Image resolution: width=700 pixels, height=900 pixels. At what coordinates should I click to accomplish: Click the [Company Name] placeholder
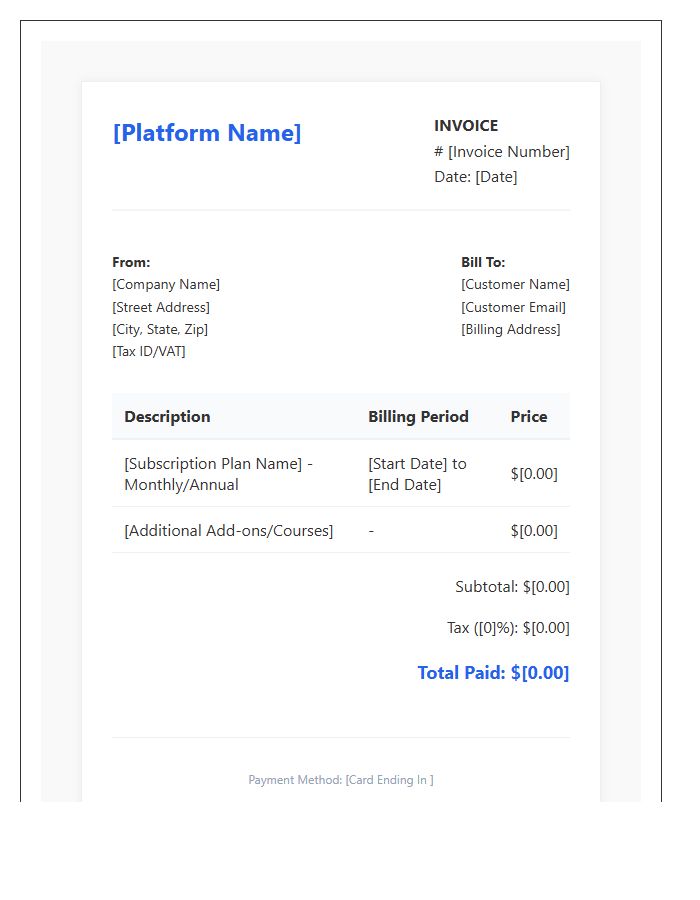(x=166, y=284)
